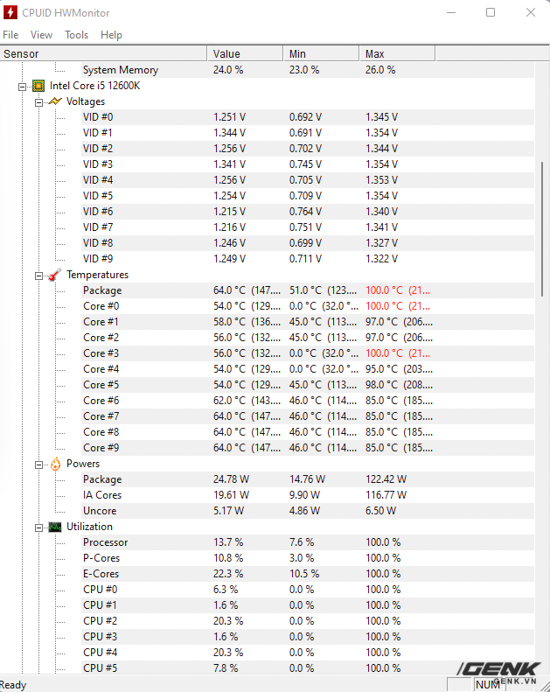Click the Voltages zigzag icon
The height and width of the screenshot is (692, 550).
point(55,102)
